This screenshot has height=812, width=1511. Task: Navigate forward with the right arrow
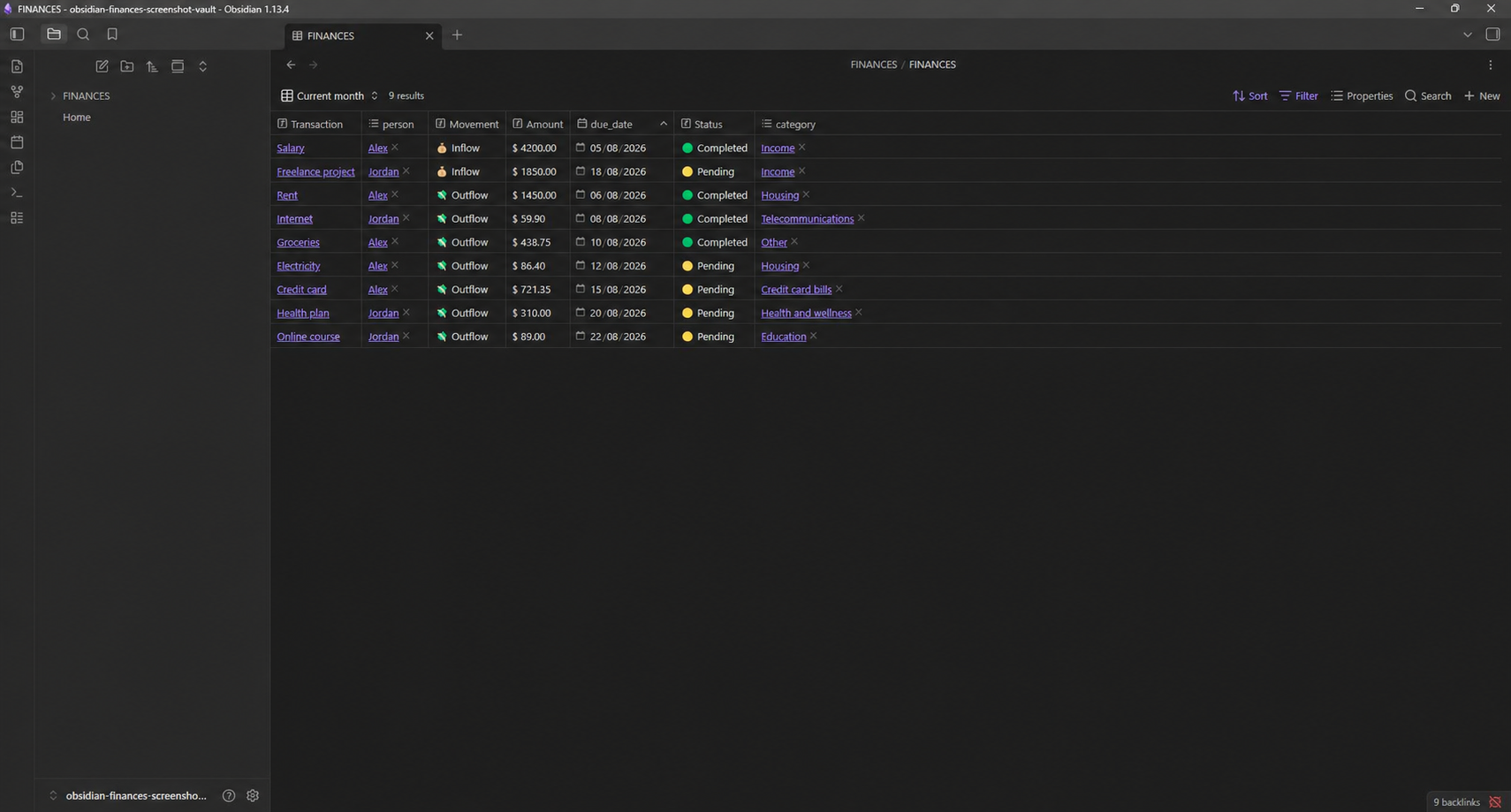(313, 65)
